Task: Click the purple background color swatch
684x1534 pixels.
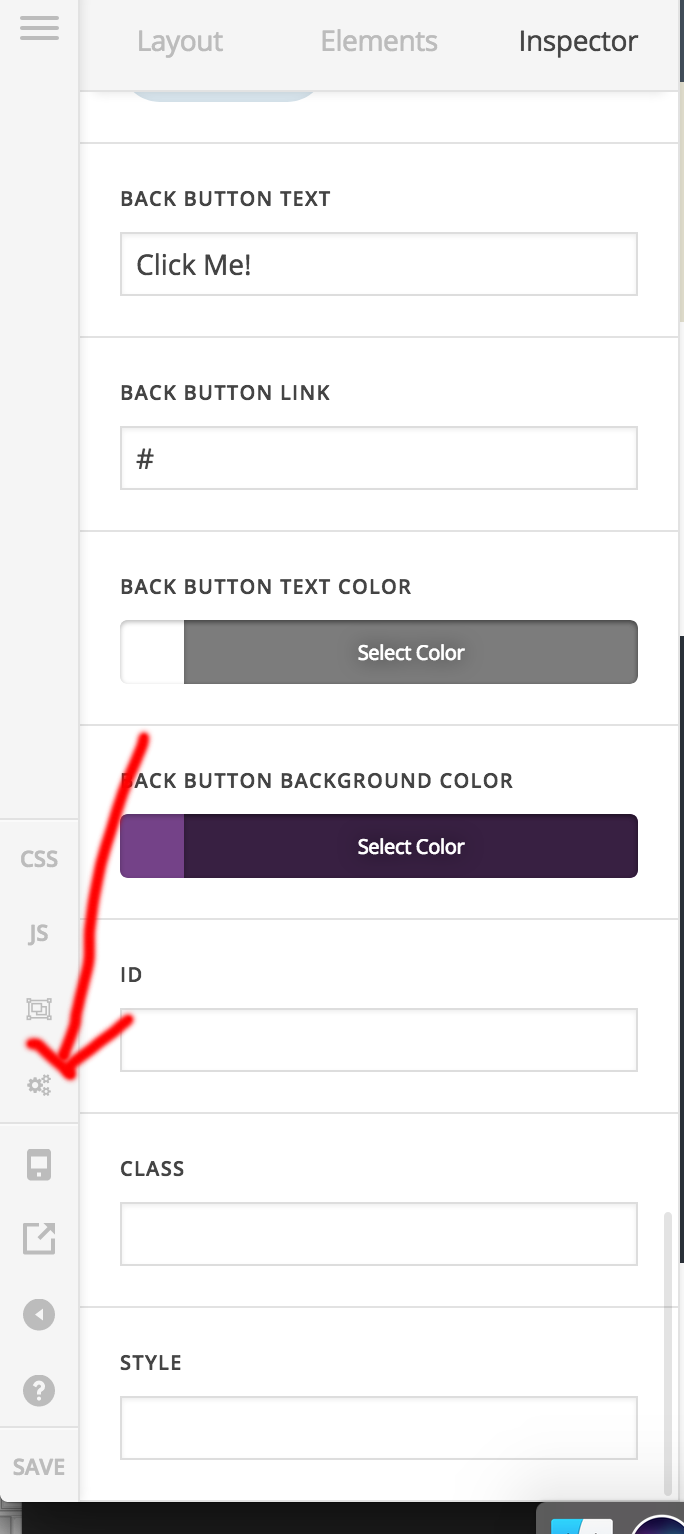Action: pyautogui.click(x=150, y=846)
